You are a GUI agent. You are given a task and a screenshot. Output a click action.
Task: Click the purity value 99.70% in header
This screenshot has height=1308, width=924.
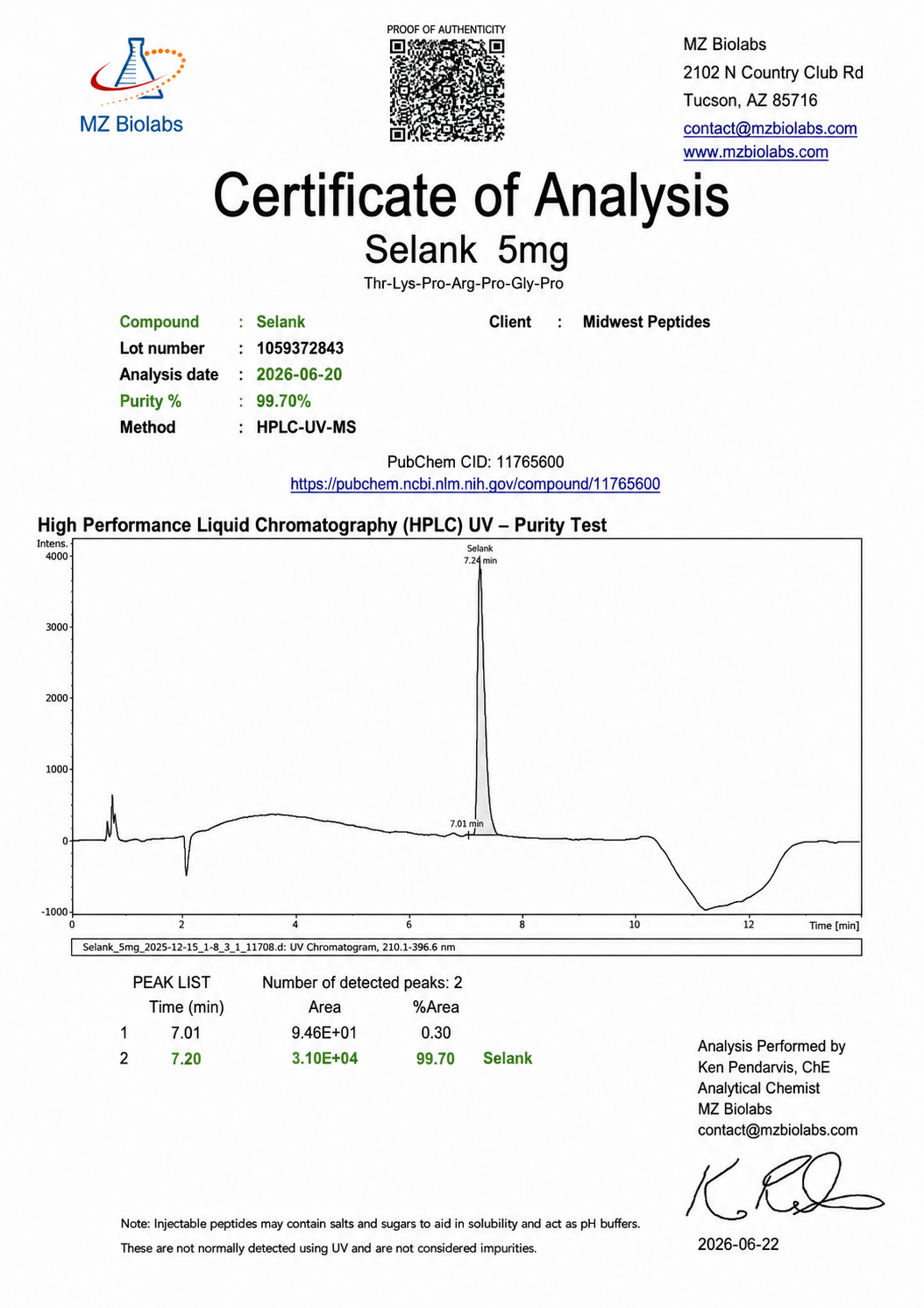point(283,401)
